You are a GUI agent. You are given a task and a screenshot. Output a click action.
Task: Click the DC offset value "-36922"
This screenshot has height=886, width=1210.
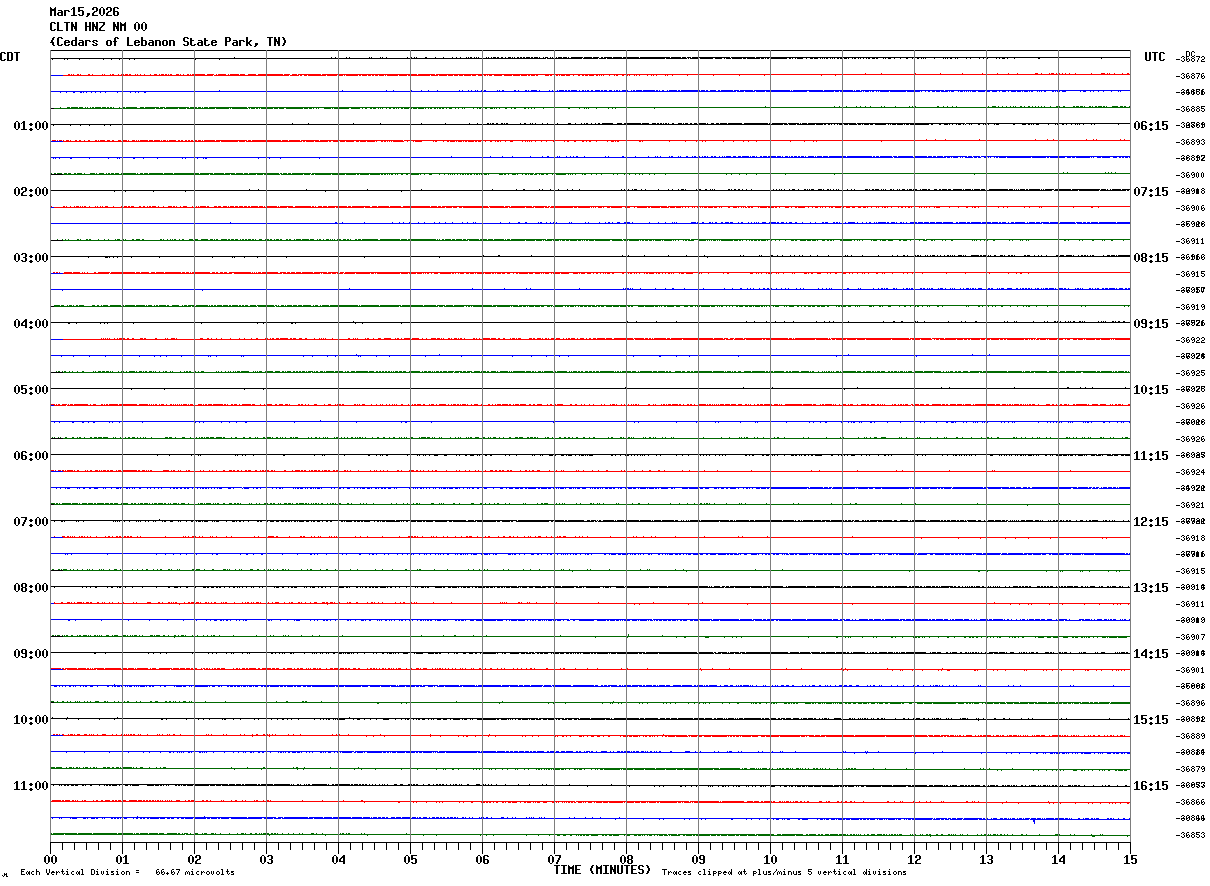[x=1191, y=340]
